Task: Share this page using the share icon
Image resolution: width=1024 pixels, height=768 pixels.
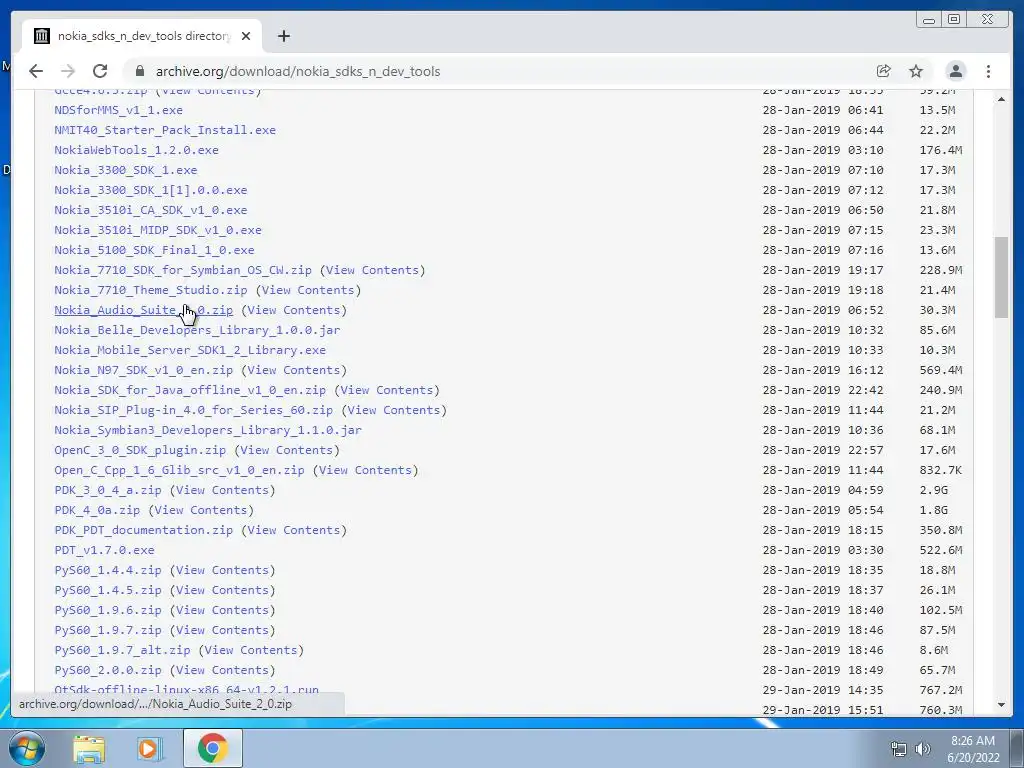Action: [884, 71]
